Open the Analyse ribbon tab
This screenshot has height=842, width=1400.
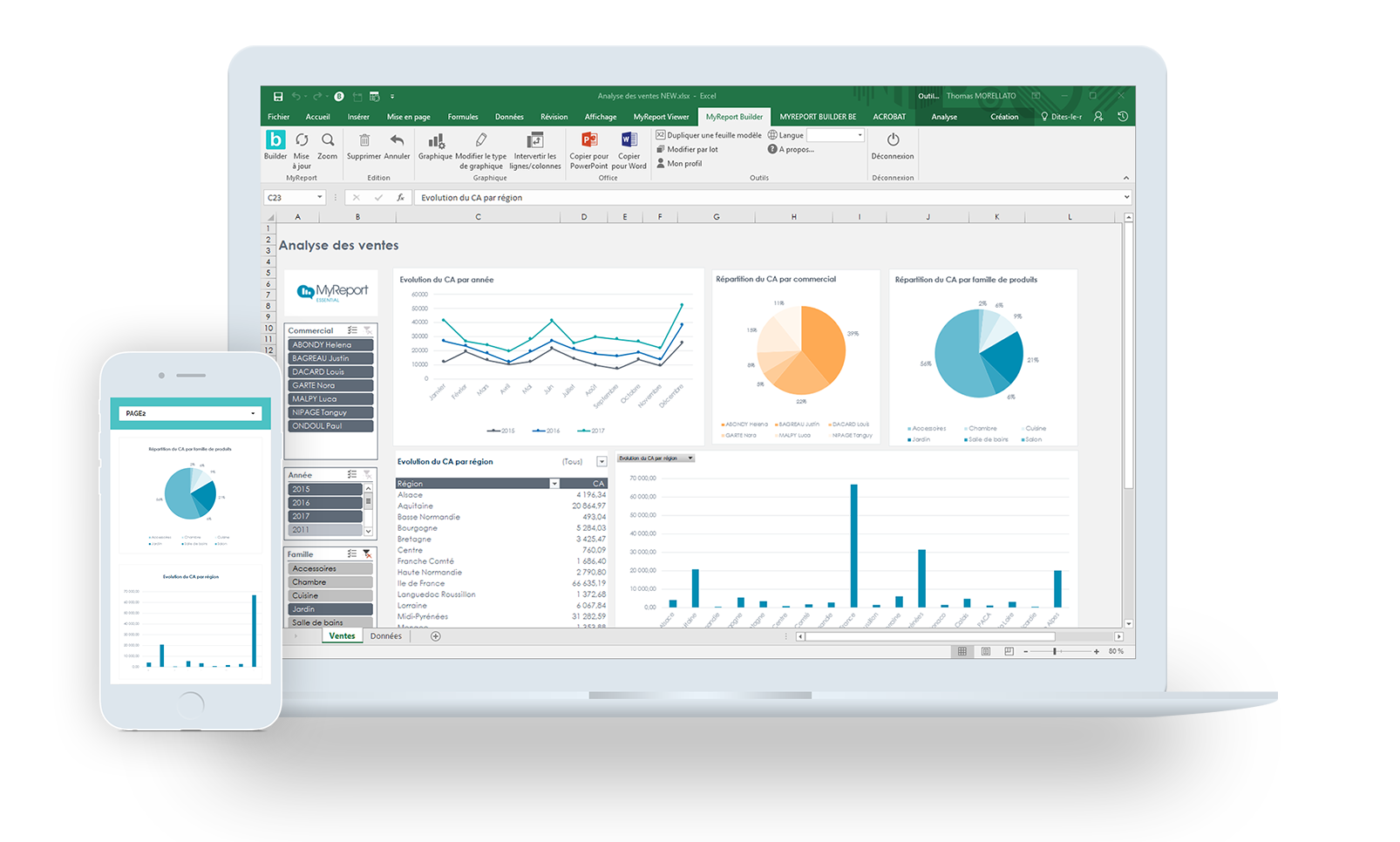tap(944, 117)
